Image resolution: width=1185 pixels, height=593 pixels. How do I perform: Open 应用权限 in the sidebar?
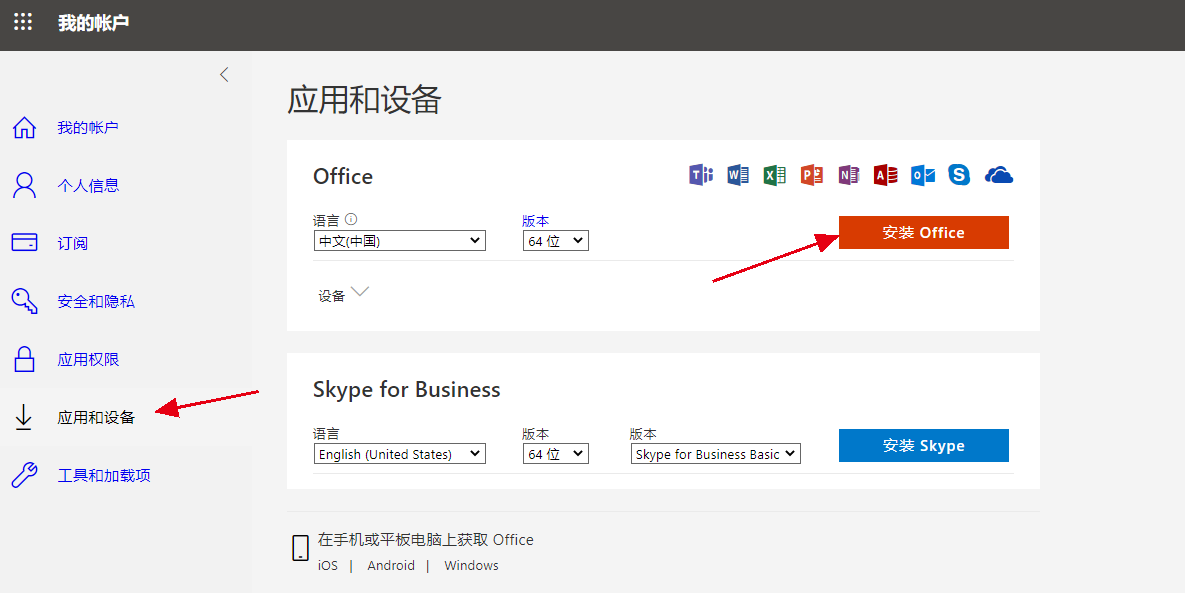[x=88, y=360]
